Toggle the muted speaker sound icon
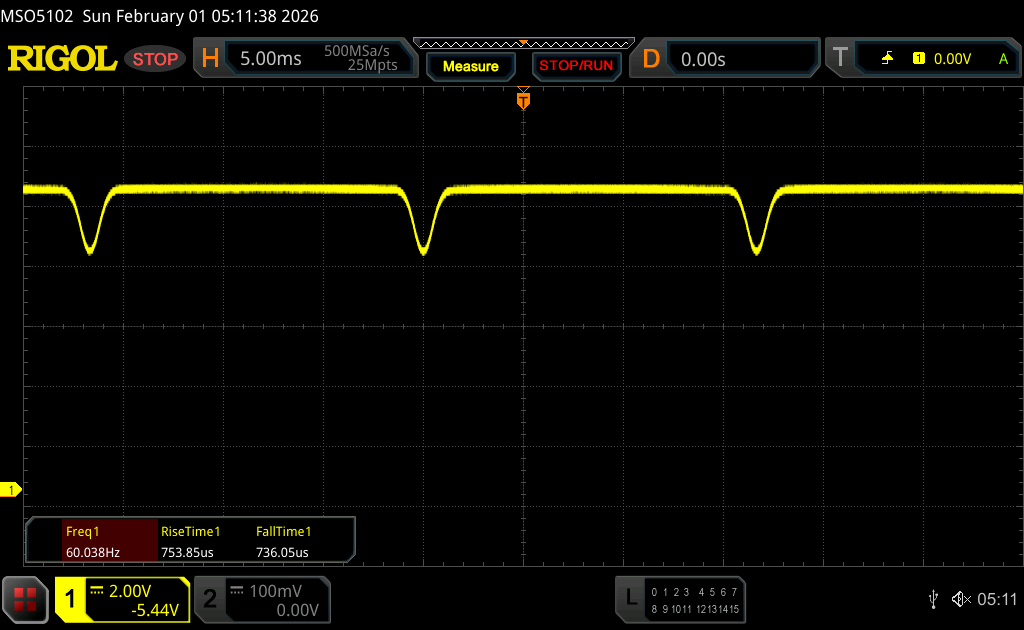This screenshot has height=630, width=1024. click(x=960, y=598)
